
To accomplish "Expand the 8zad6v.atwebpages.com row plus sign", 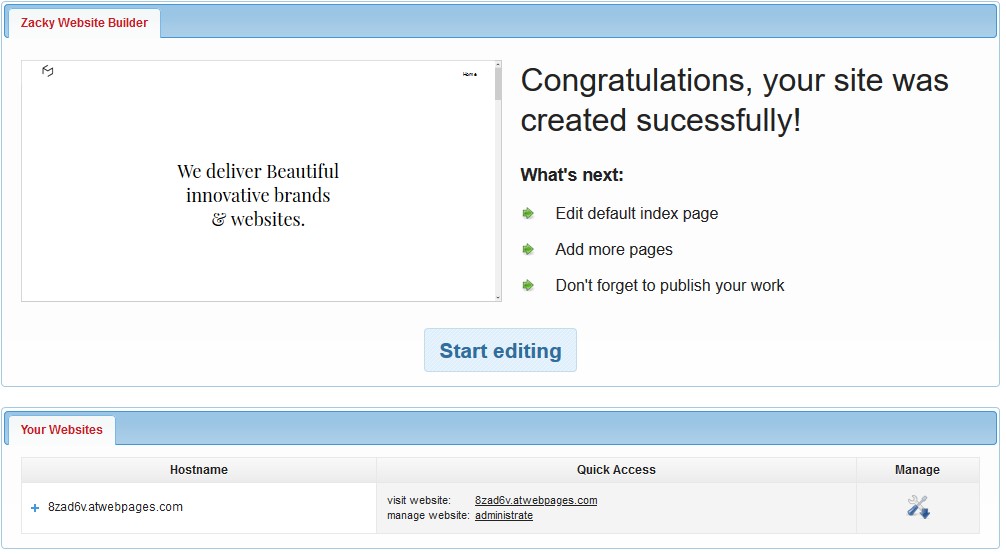I will (35, 508).
